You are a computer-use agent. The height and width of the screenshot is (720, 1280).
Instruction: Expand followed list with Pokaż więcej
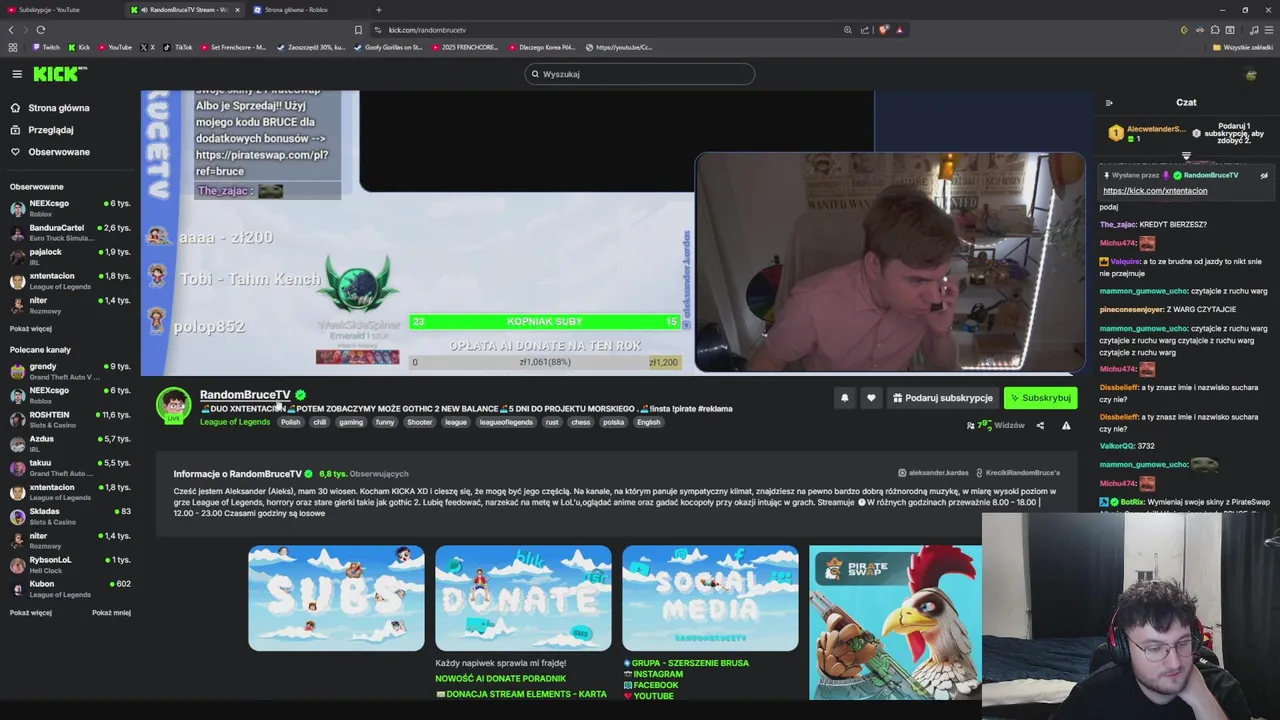[x=31, y=328]
